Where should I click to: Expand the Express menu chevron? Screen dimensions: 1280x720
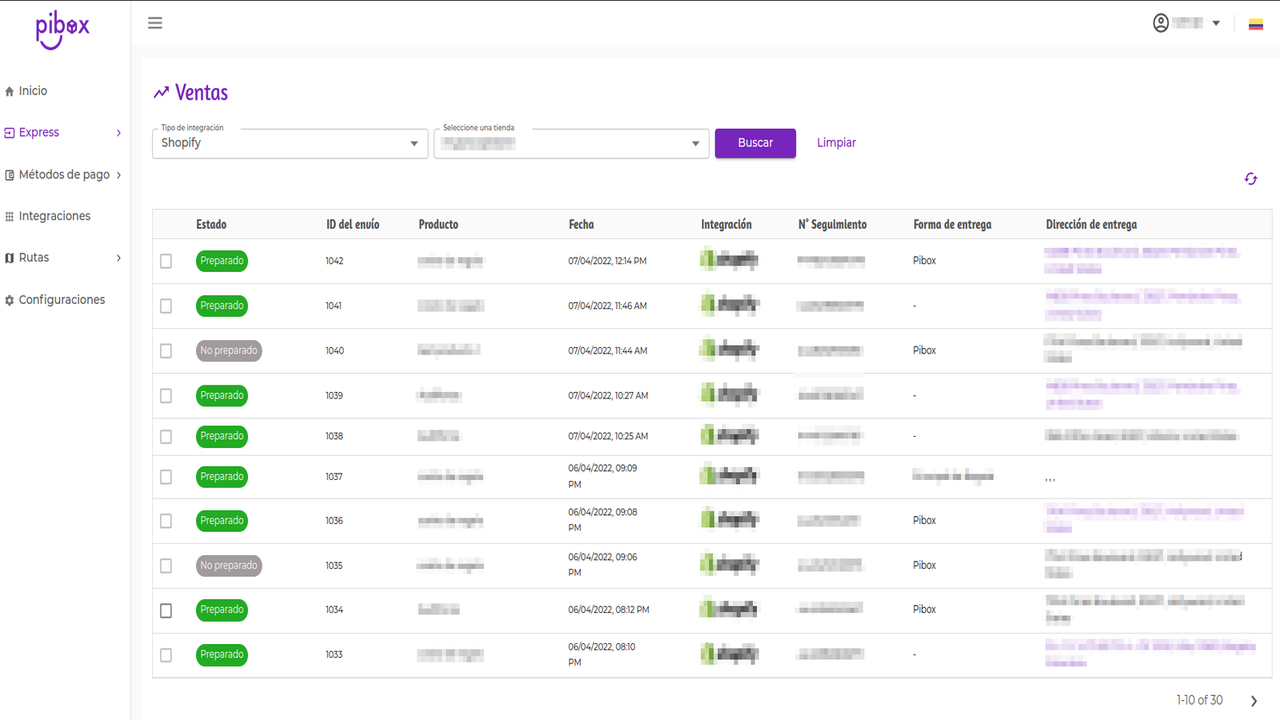pos(118,132)
